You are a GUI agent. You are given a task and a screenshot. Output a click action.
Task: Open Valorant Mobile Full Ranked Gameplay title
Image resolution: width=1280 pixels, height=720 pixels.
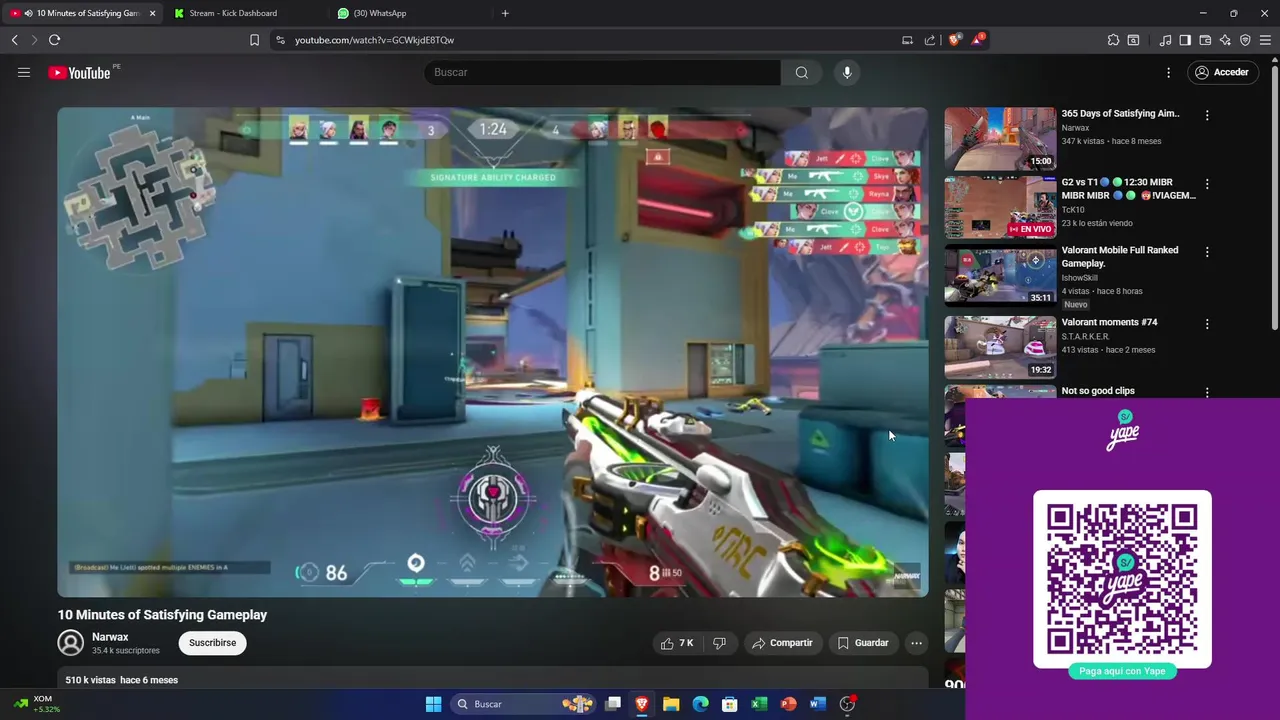pos(1120,256)
